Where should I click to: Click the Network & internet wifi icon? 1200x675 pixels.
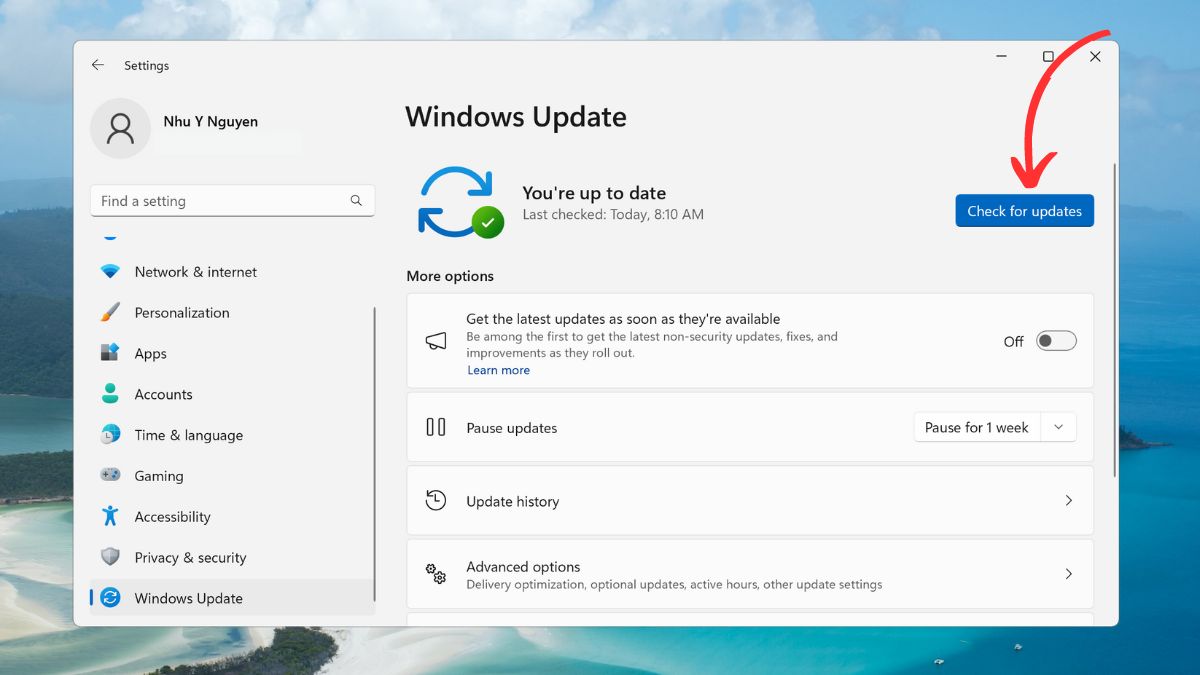[x=110, y=272]
